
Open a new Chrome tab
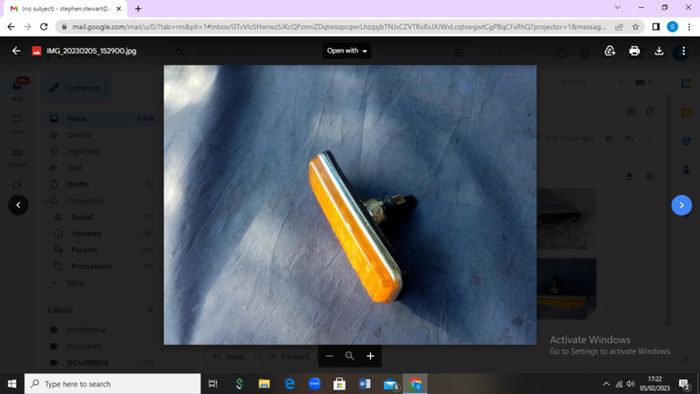point(138,8)
